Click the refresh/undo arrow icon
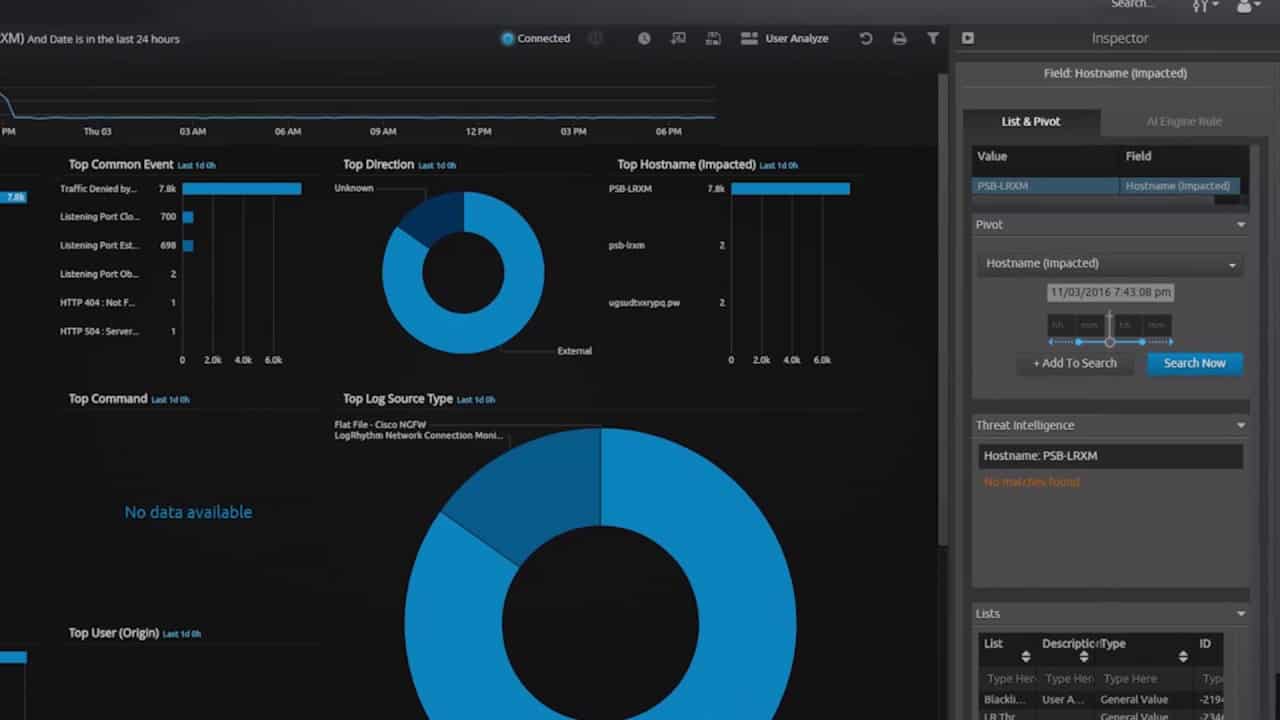 click(866, 39)
